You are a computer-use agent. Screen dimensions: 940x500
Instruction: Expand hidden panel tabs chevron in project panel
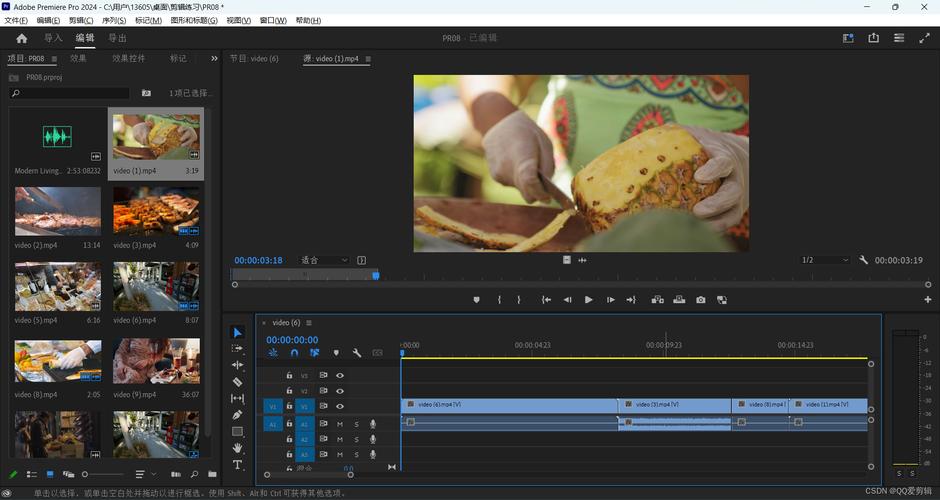pos(214,58)
